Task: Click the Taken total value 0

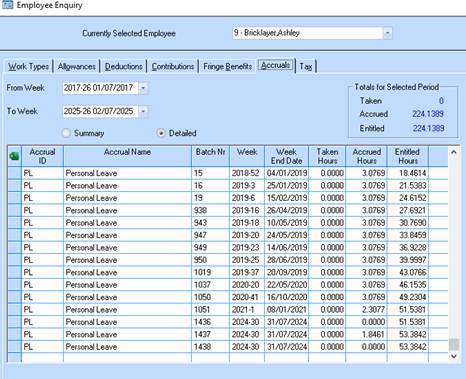Action: tap(441, 101)
